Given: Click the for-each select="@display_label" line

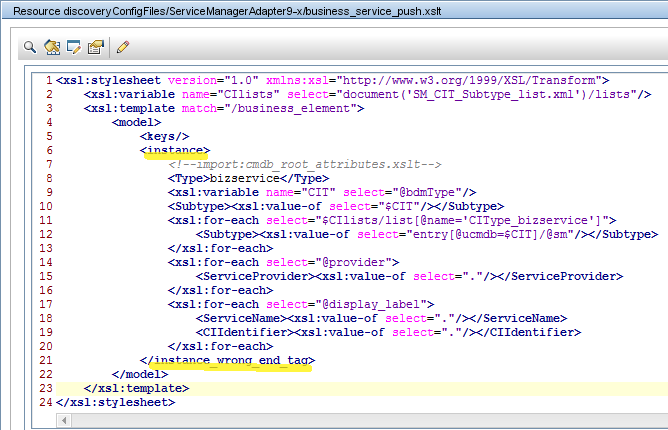Looking at the screenshot, I should (x=301, y=305).
